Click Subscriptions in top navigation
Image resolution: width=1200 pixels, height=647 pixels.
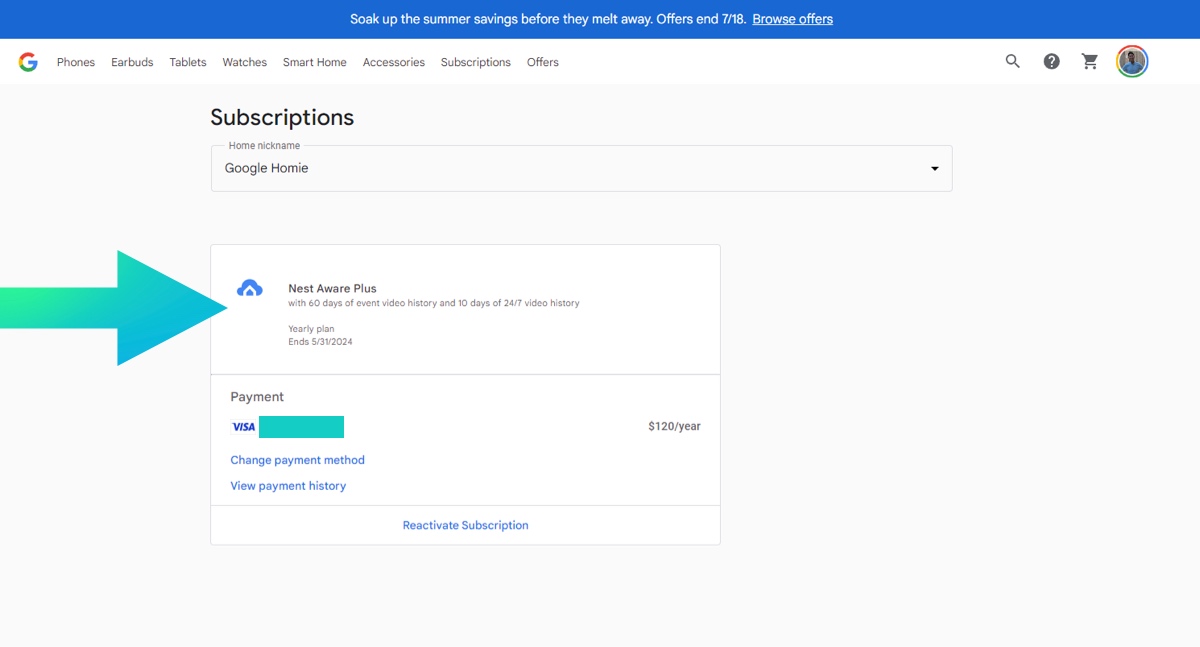click(475, 62)
